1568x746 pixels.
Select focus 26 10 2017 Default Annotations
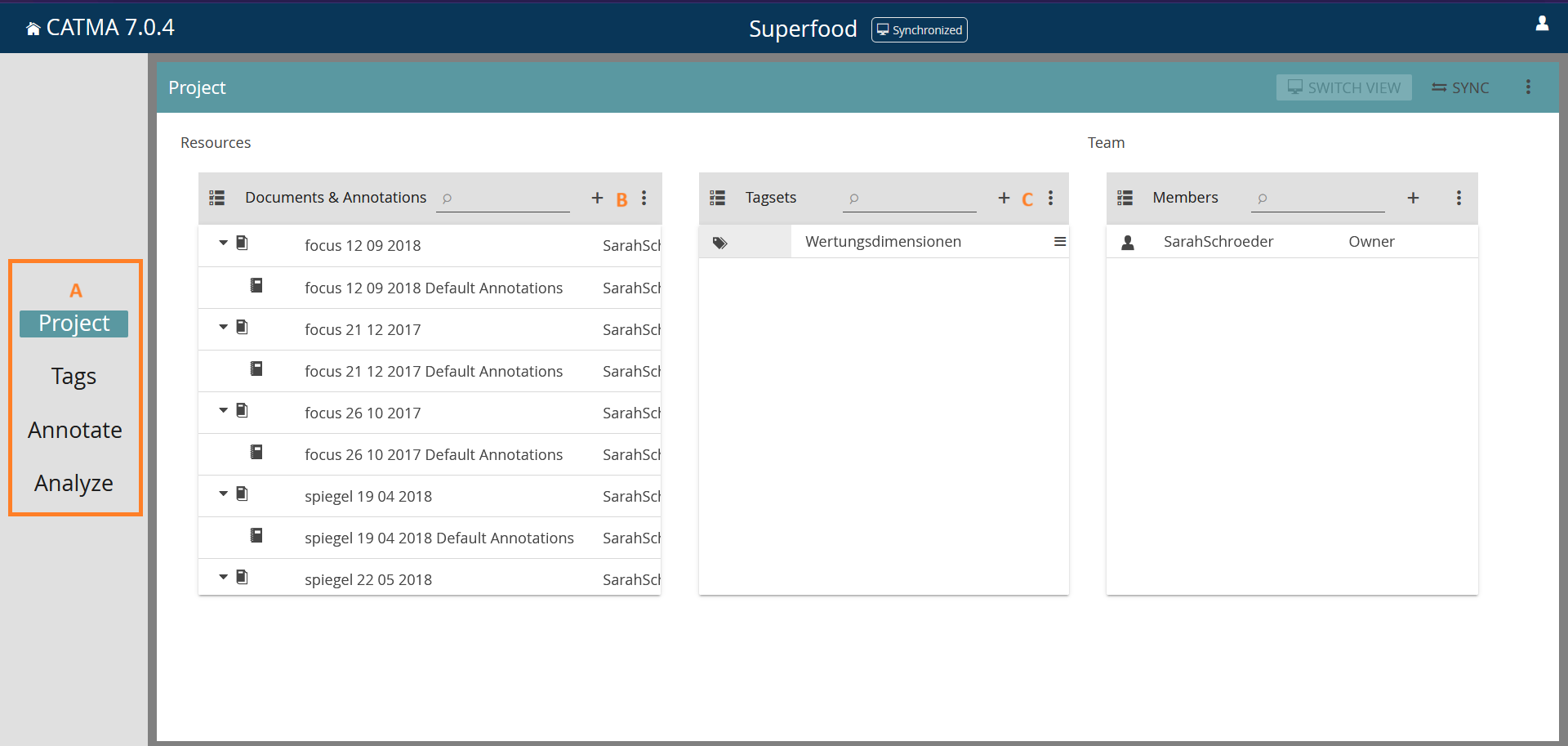(x=430, y=454)
